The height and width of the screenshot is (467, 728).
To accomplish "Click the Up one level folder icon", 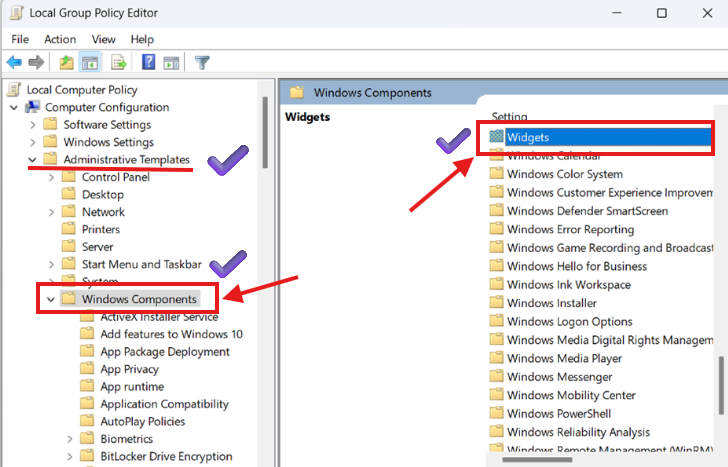I will point(66,62).
